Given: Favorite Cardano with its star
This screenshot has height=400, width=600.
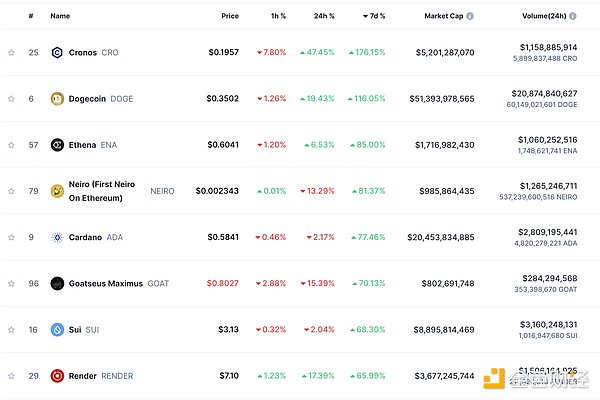Looking at the screenshot, I should point(11,237).
